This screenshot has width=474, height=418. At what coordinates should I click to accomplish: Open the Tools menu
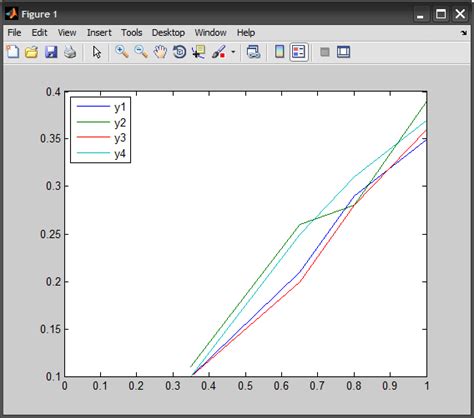[132, 33]
